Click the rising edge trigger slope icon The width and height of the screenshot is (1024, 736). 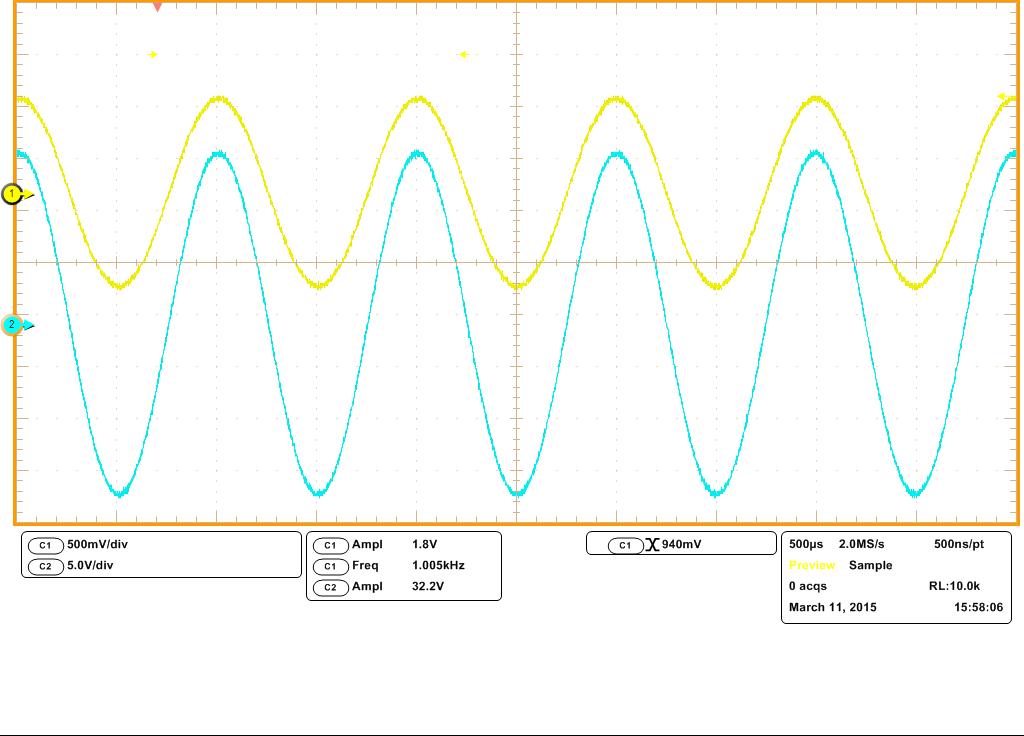tap(652, 545)
